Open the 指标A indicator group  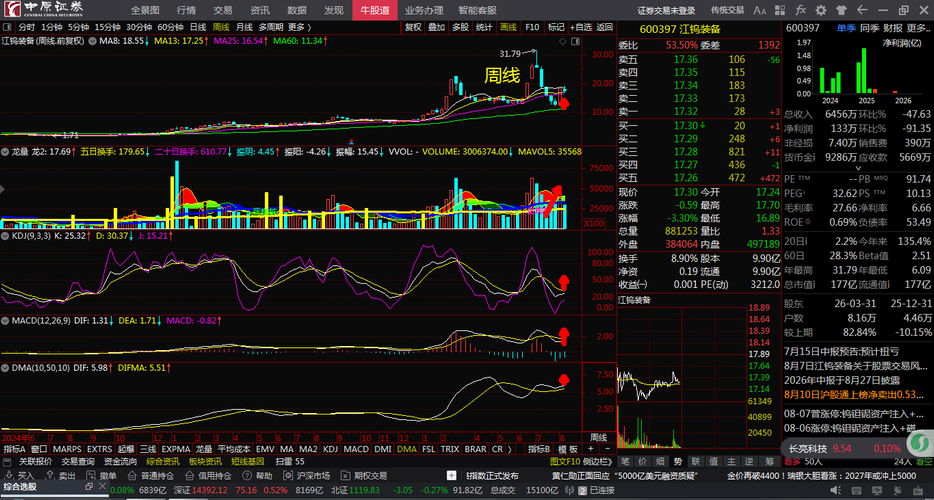coord(15,449)
